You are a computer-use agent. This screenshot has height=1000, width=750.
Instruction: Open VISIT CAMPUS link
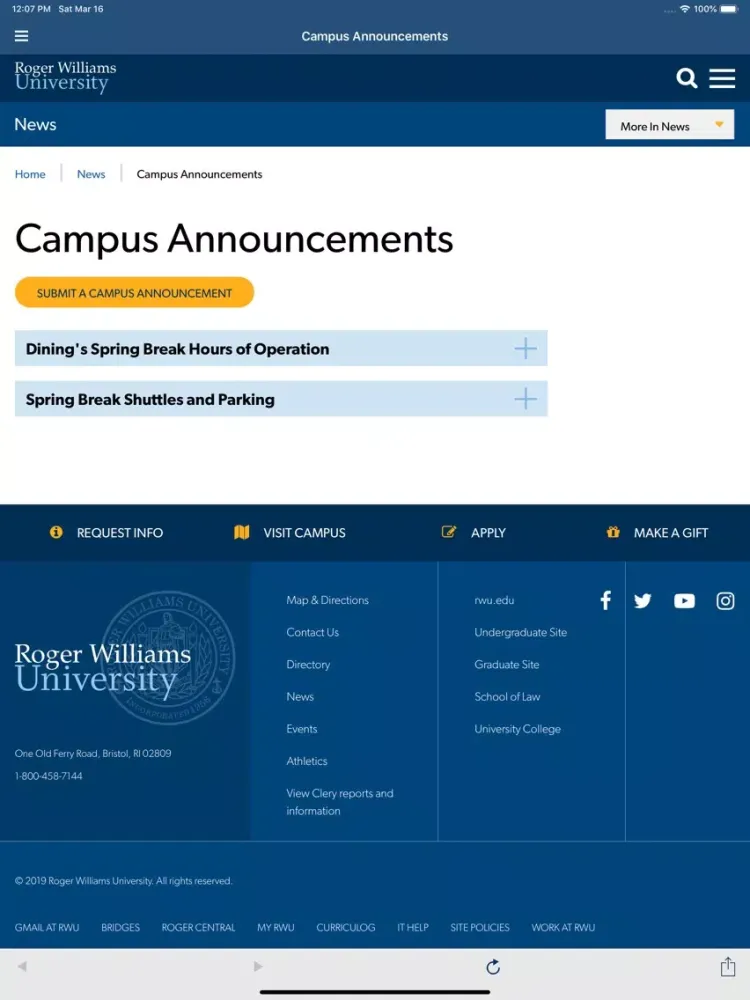tap(304, 533)
